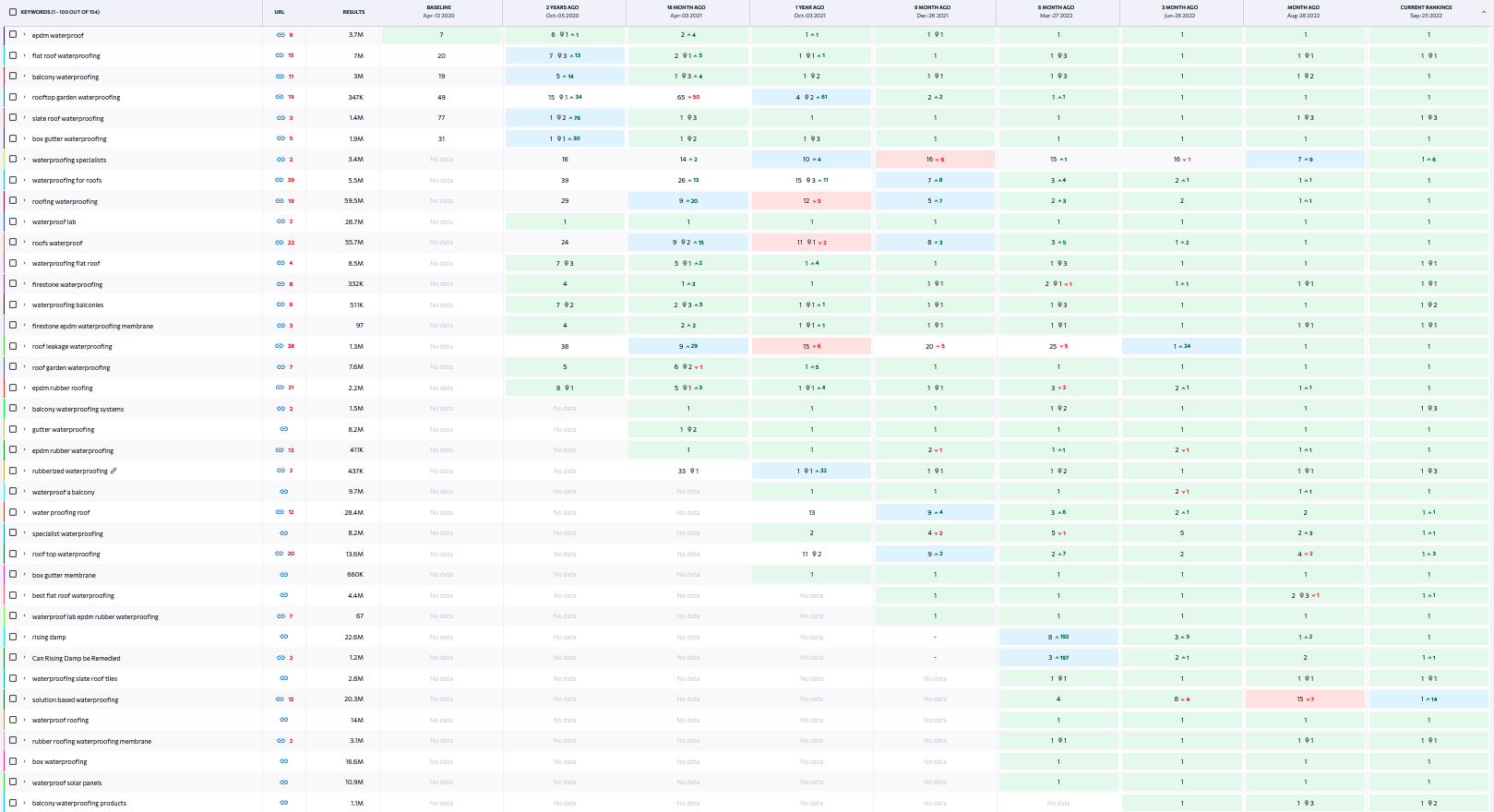Expand the waterproofing specialists row details

25,160
